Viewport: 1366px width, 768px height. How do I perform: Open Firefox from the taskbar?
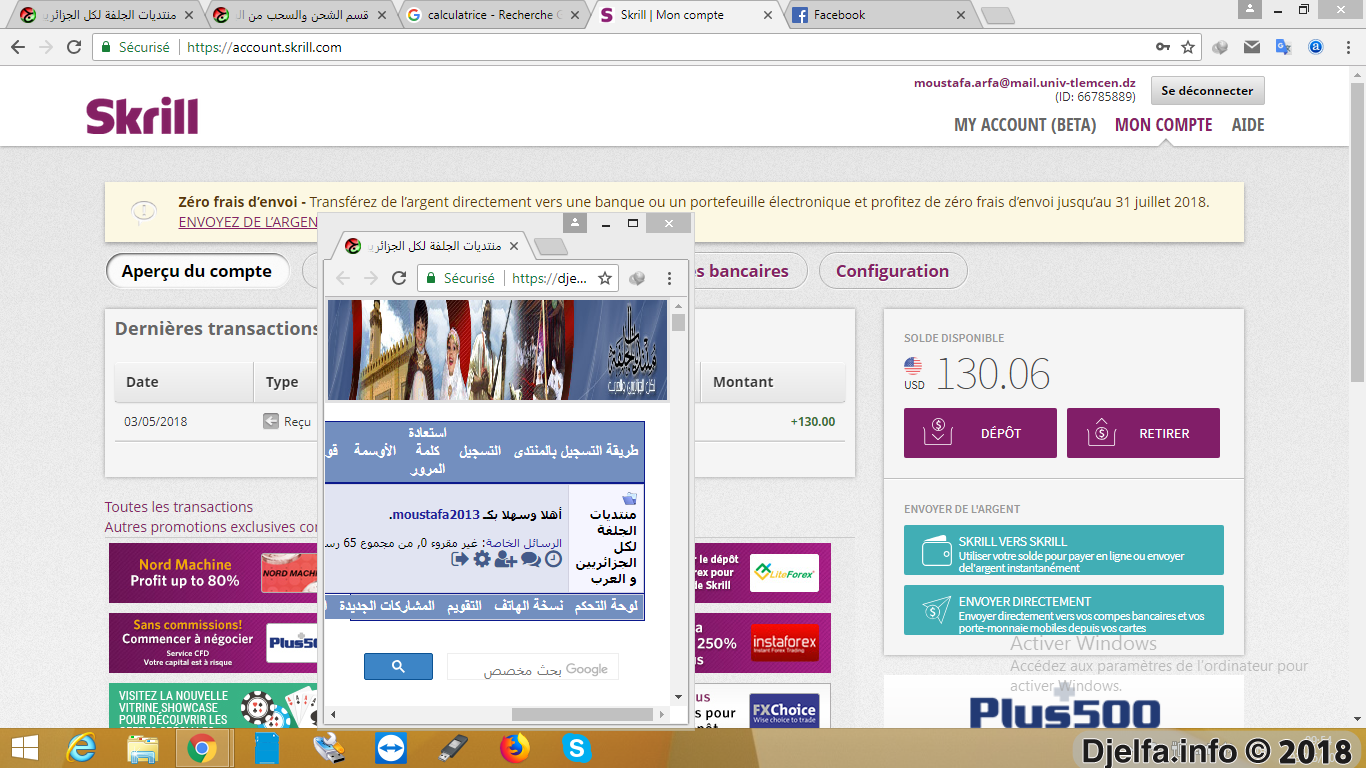pyautogui.click(x=515, y=748)
